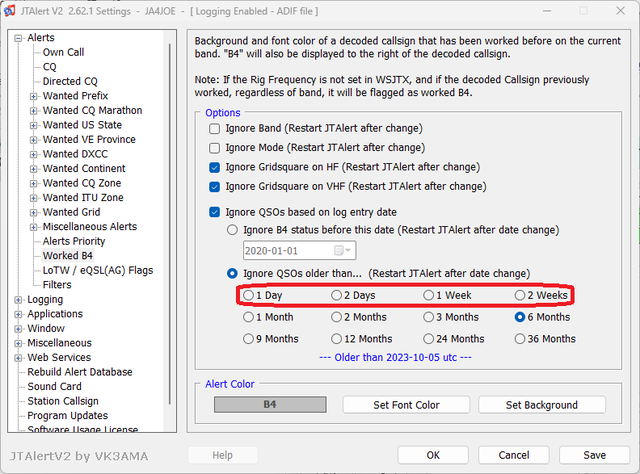Viewport: 640px width, 474px height.
Task: Expand the Wanted US State node
Action: pos(33,125)
